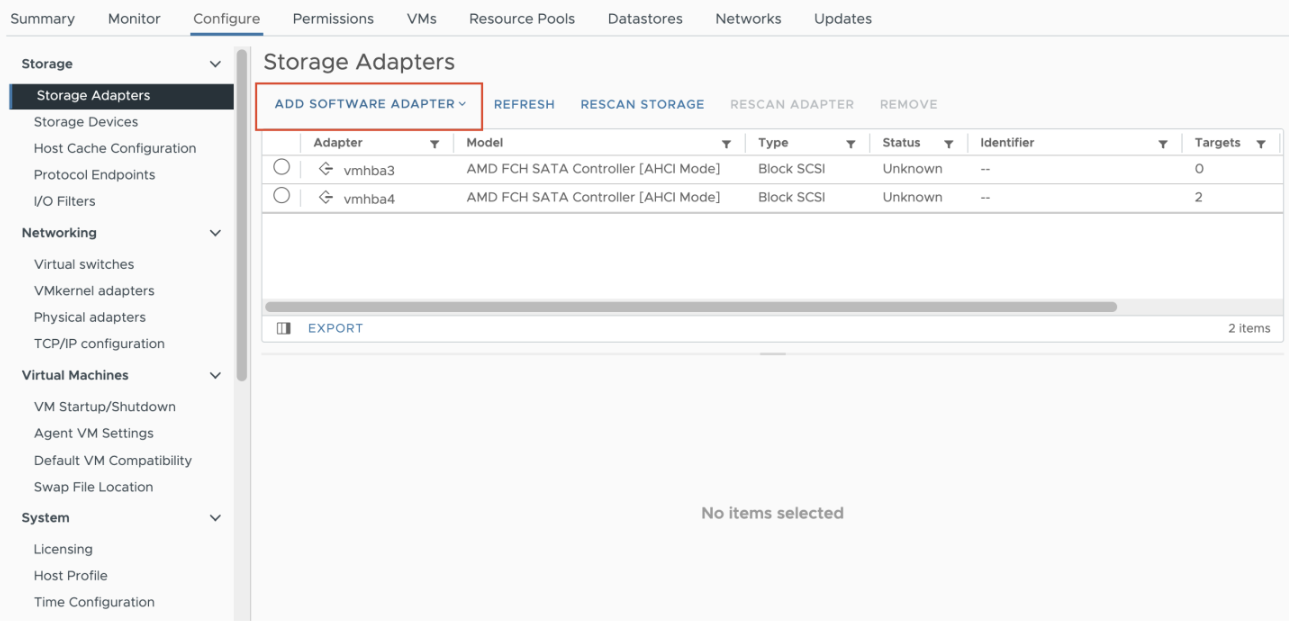
Task: Collapse the Storage section
Action: pos(215,64)
